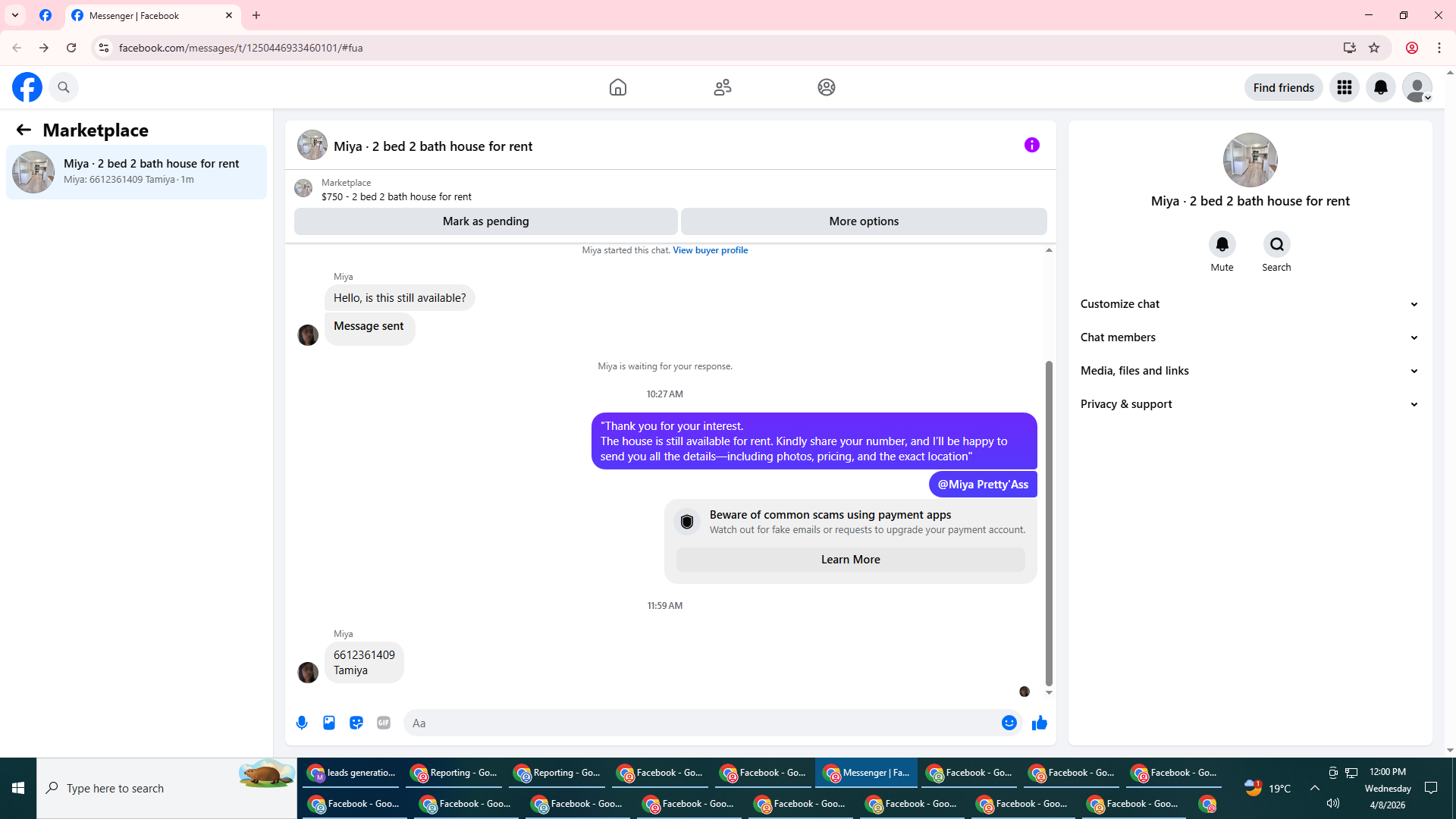Send a thumbs-up like
Image resolution: width=1456 pixels, height=819 pixels.
[1040, 723]
